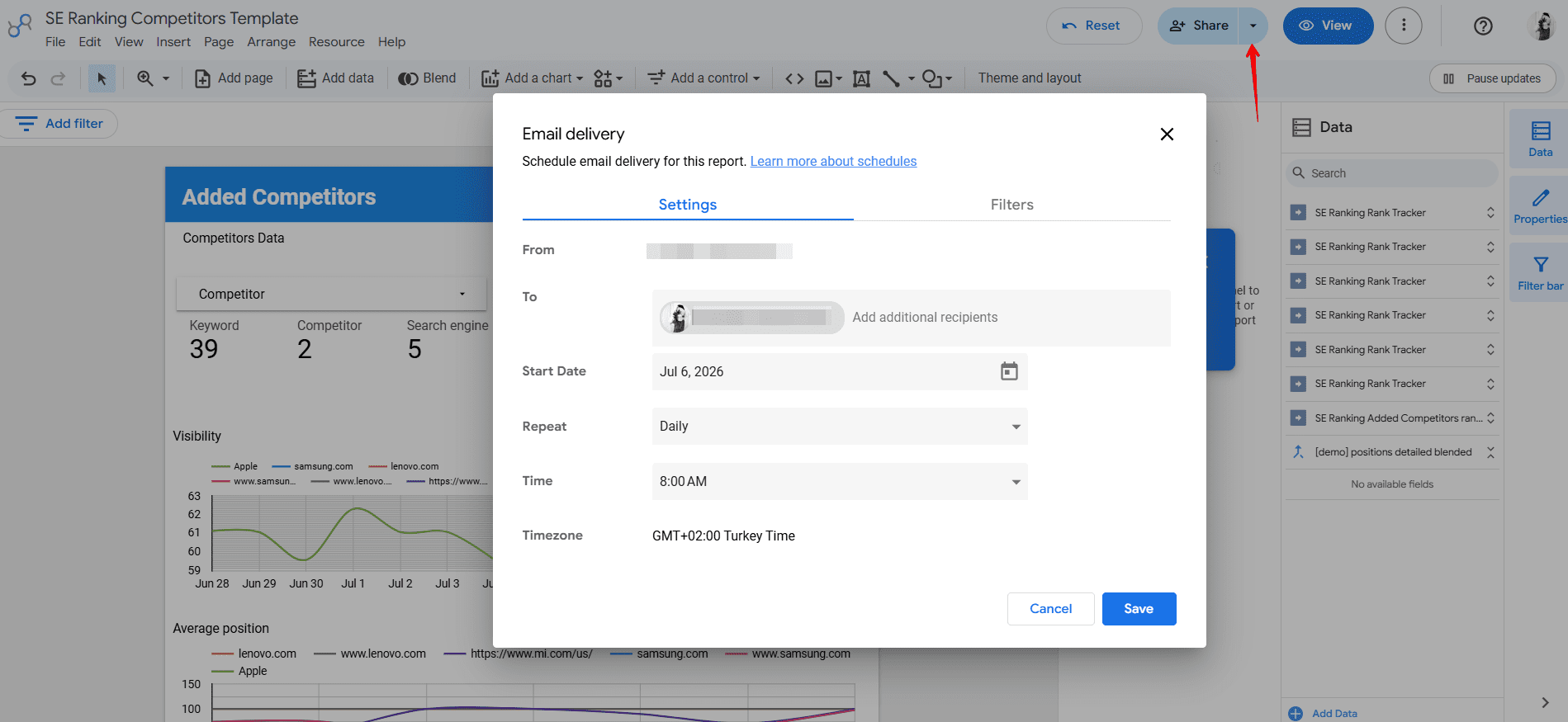Click the Add filter button
The width and height of the screenshot is (1568, 722).
coord(59,124)
